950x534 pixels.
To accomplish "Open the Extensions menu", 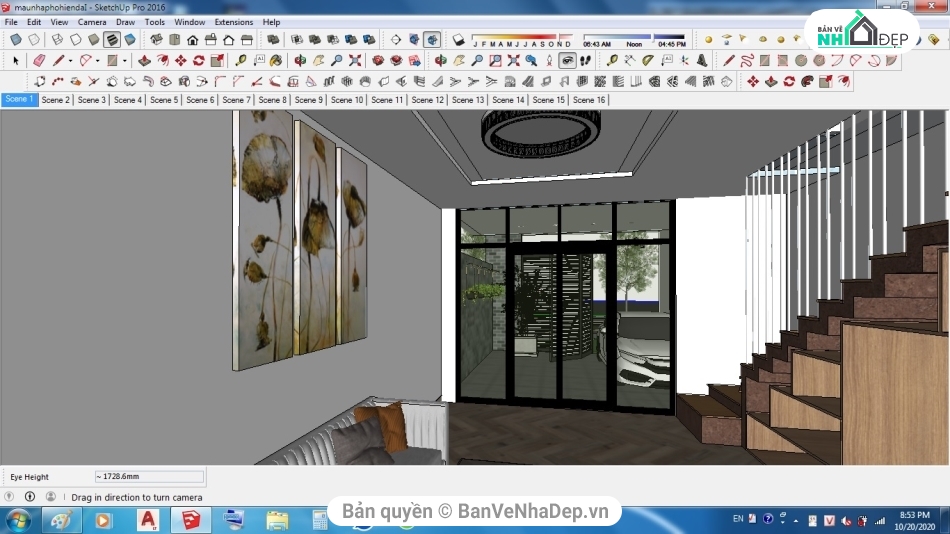I will 233,22.
